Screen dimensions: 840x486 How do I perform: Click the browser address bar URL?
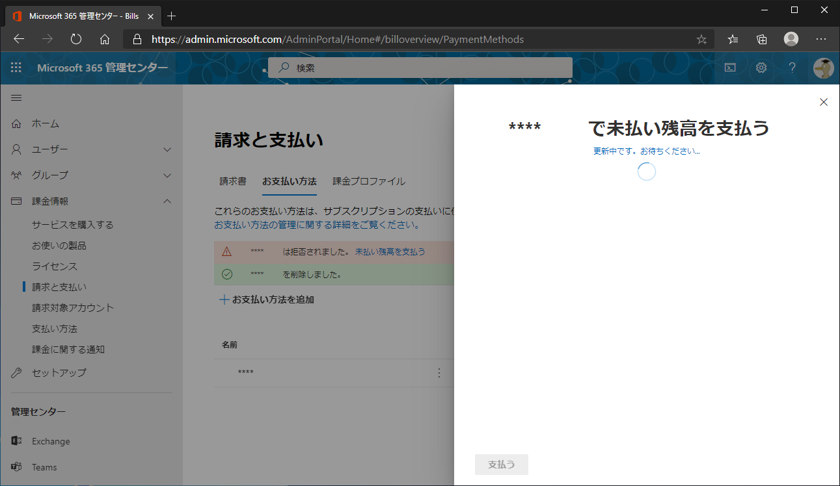pyautogui.click(x=338, y=39)
